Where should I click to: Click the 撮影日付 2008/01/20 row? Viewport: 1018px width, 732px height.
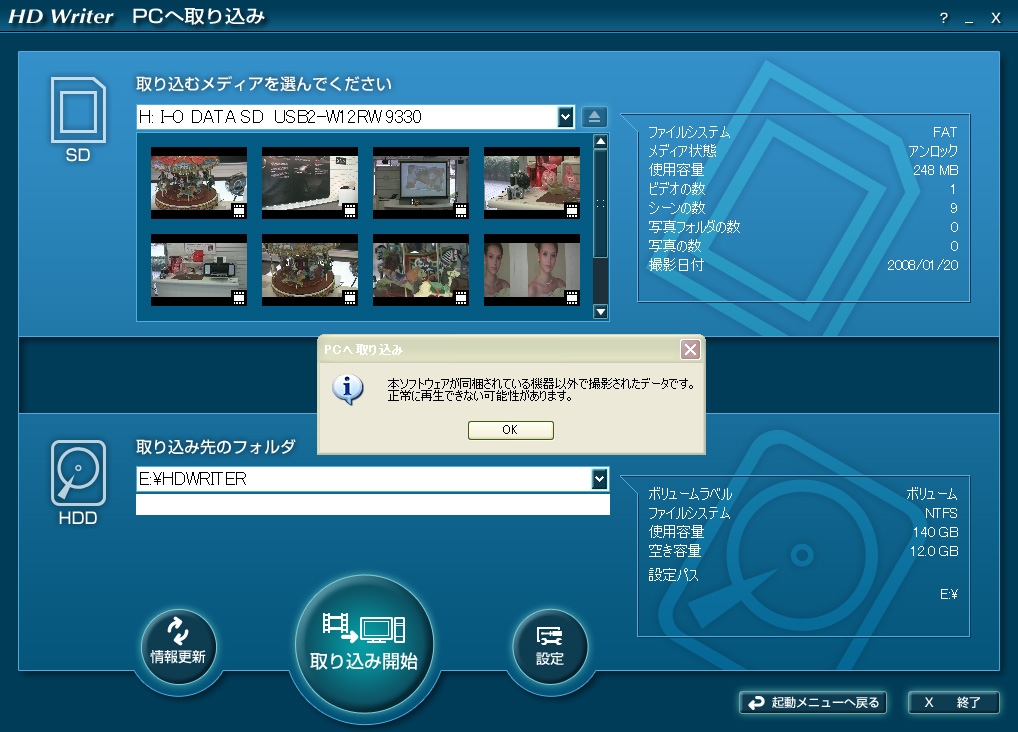click(803, 265)
